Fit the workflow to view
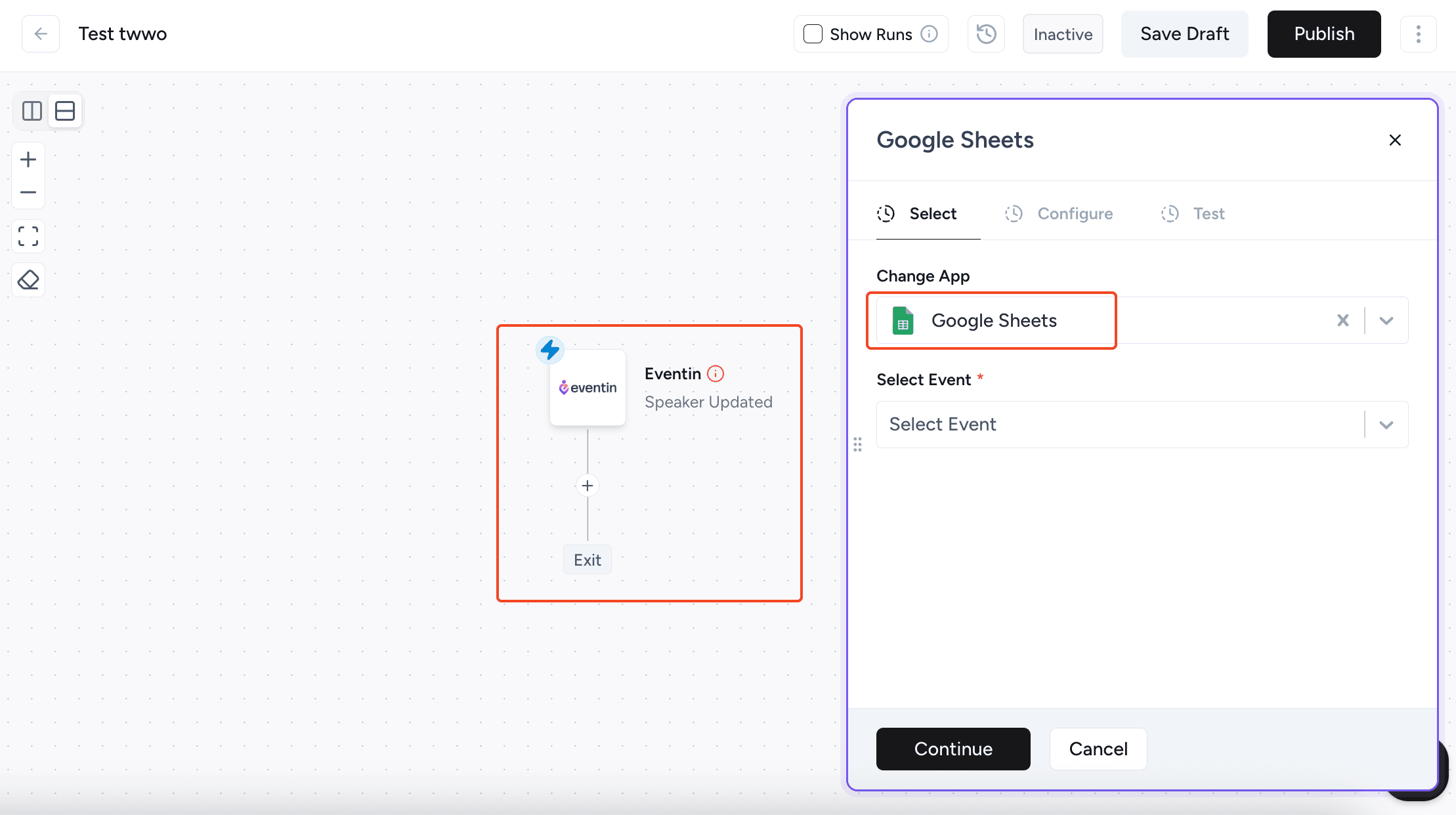 28,236
